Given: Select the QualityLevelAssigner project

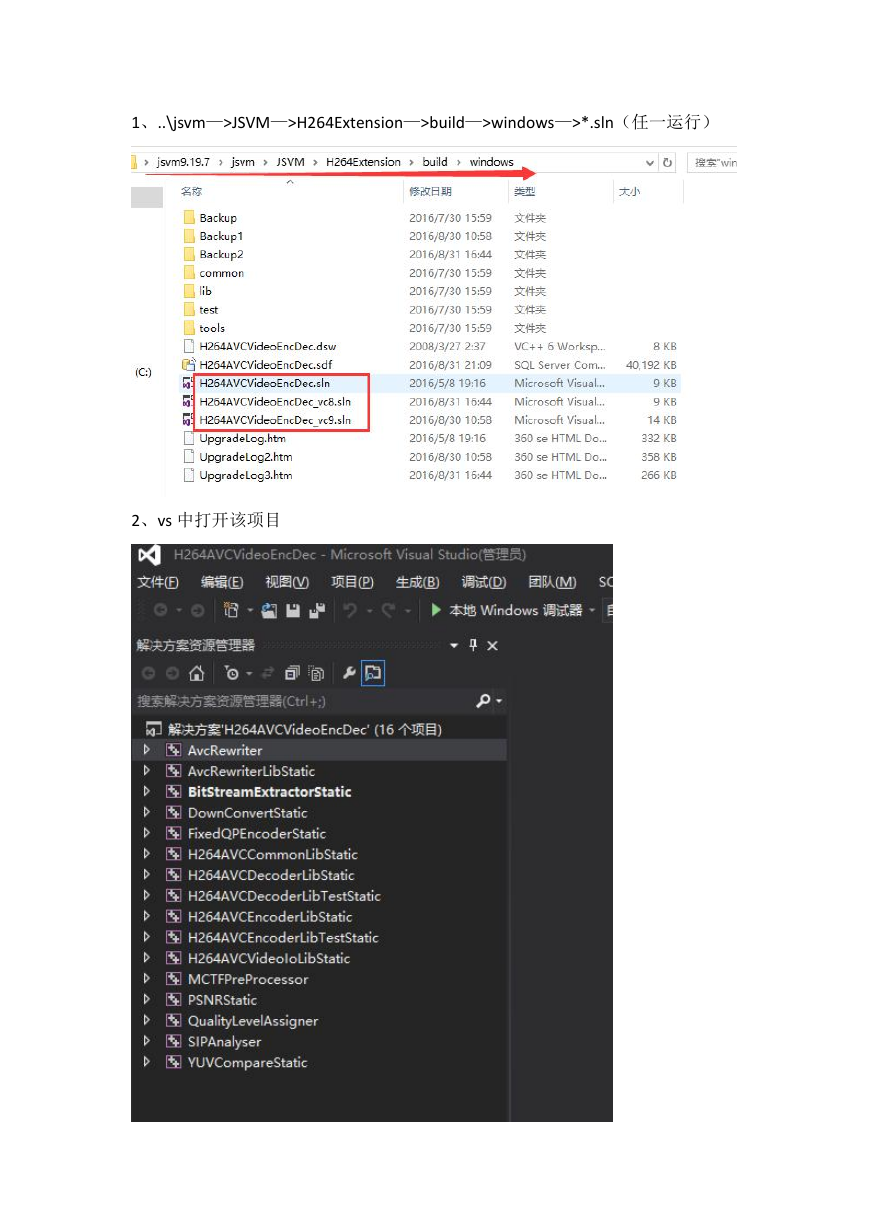Looking at the screenshot, I should pyautogui.click(x=253, y=1021).
